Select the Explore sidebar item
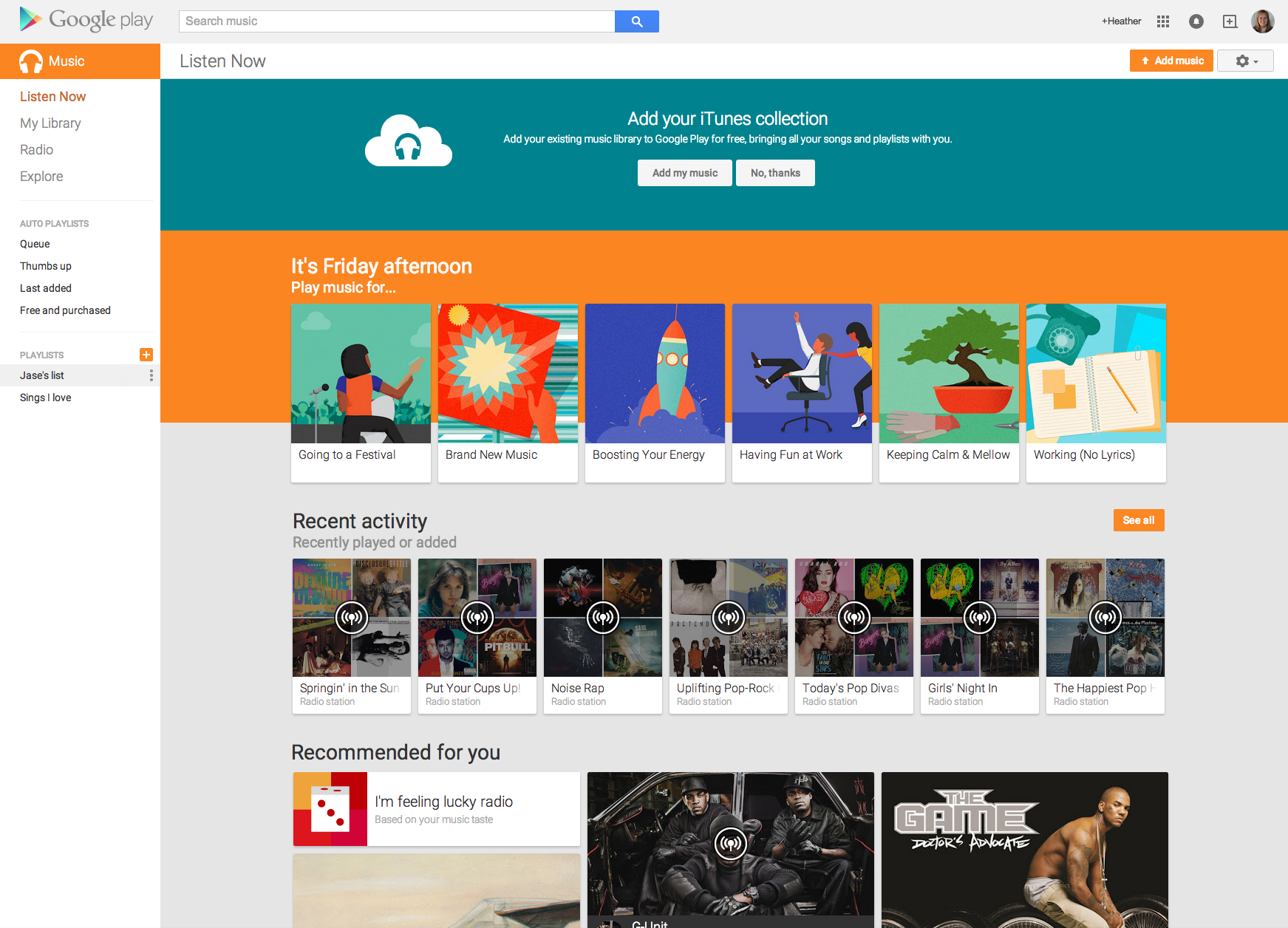The height and width of the screenshot is (928, 1288). point(41,177)
